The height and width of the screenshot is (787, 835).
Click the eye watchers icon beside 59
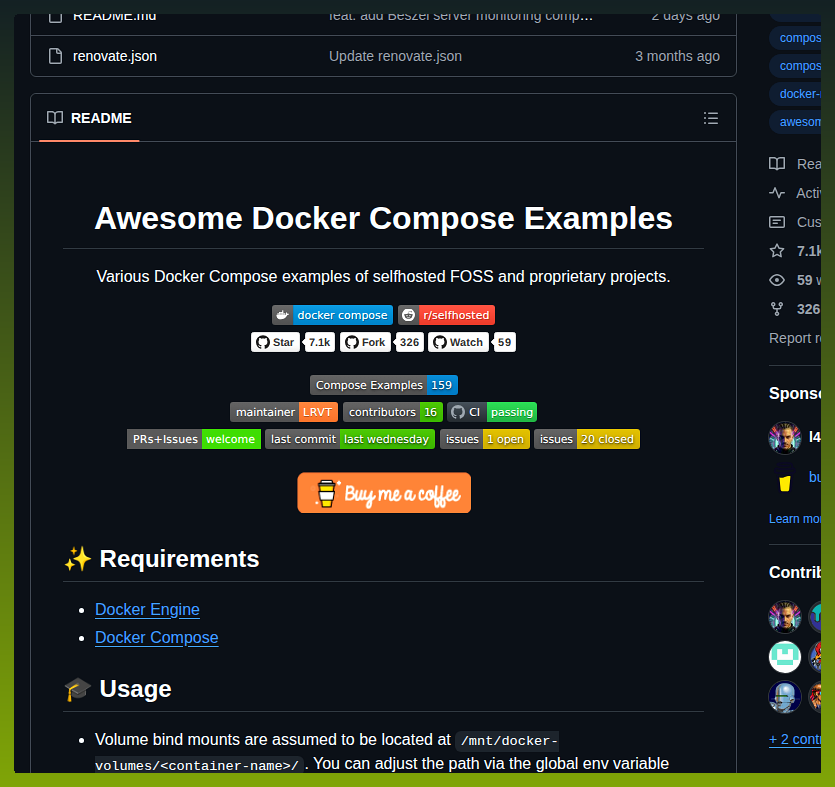pyautogui.click(x=777, y=280)
